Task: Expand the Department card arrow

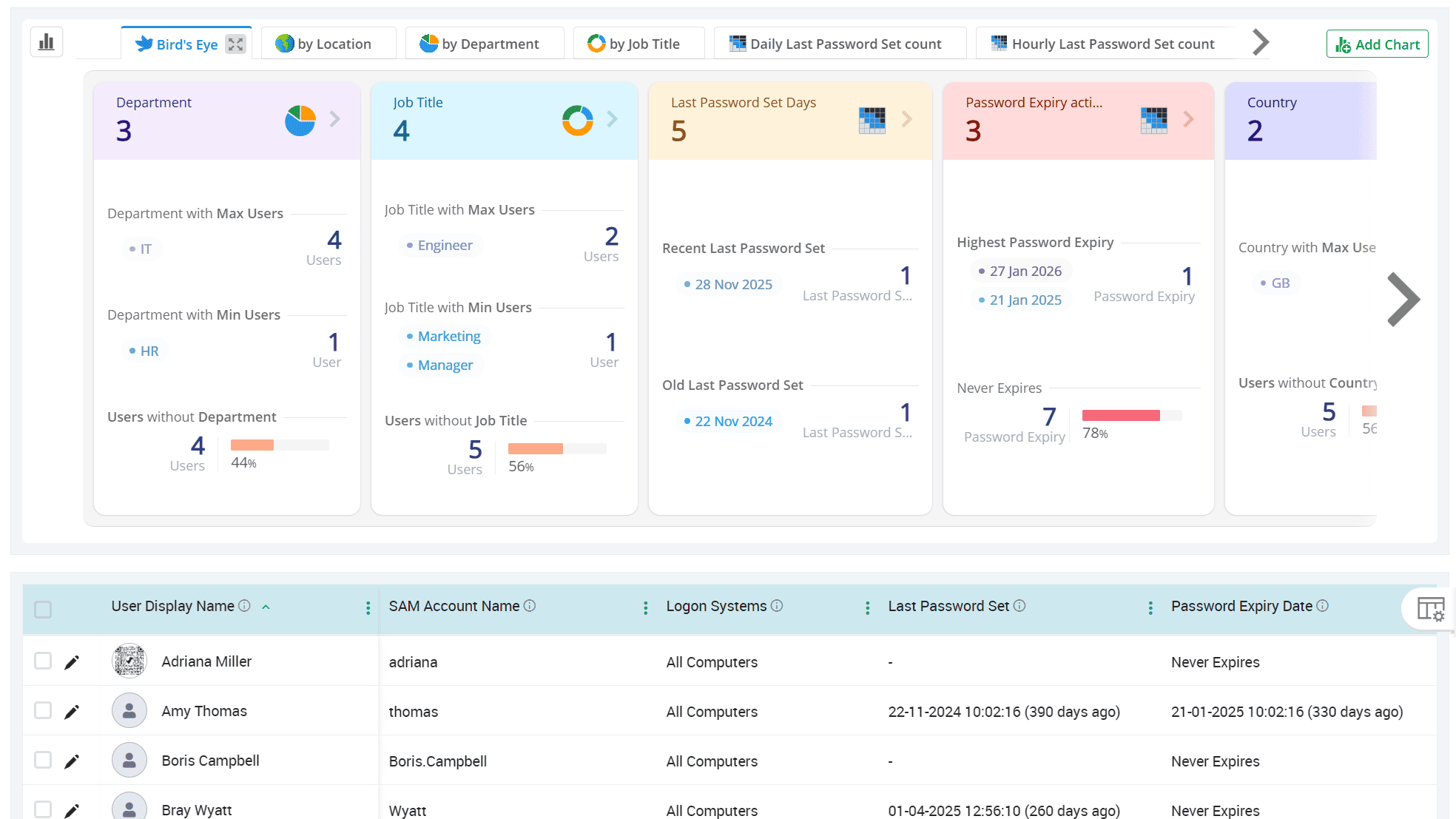Action: pyautogui.click(x=335, y=119)
